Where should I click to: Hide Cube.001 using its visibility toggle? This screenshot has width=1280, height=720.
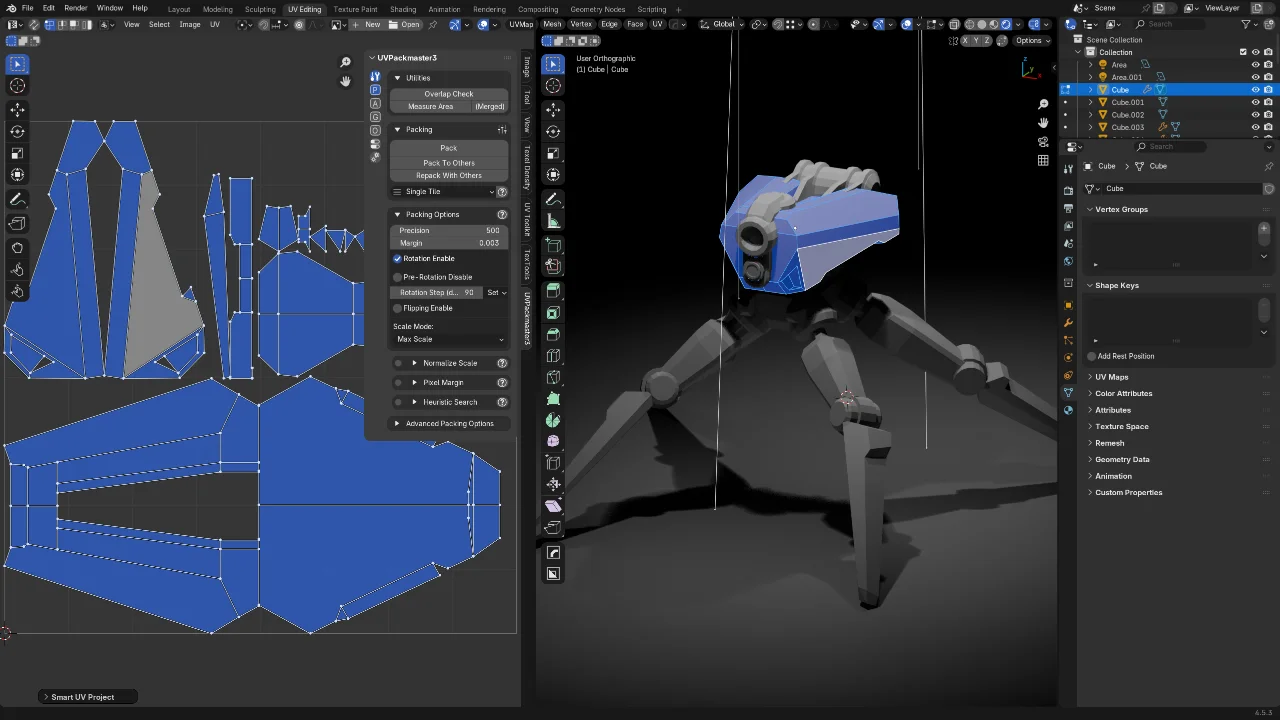1255,102
